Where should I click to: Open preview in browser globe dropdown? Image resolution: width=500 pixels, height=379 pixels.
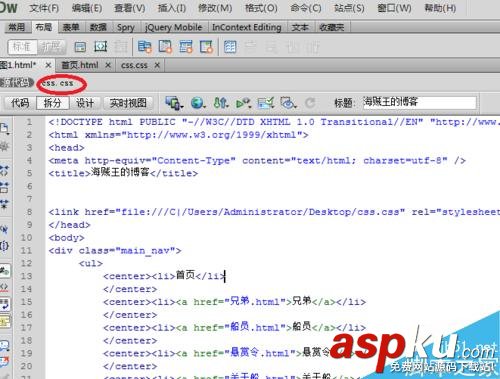point(198,103)
